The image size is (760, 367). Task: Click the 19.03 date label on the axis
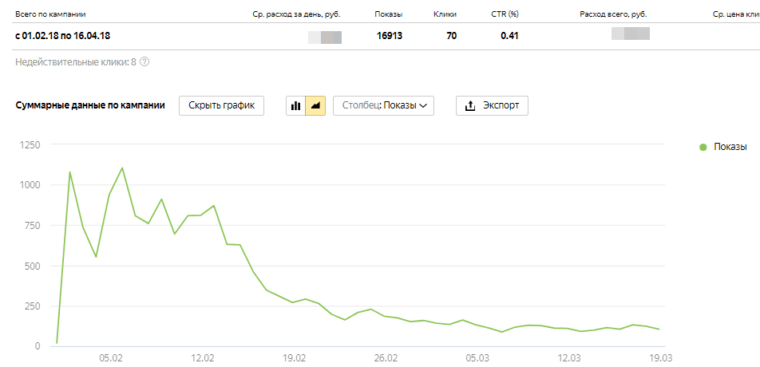point(662,358)
